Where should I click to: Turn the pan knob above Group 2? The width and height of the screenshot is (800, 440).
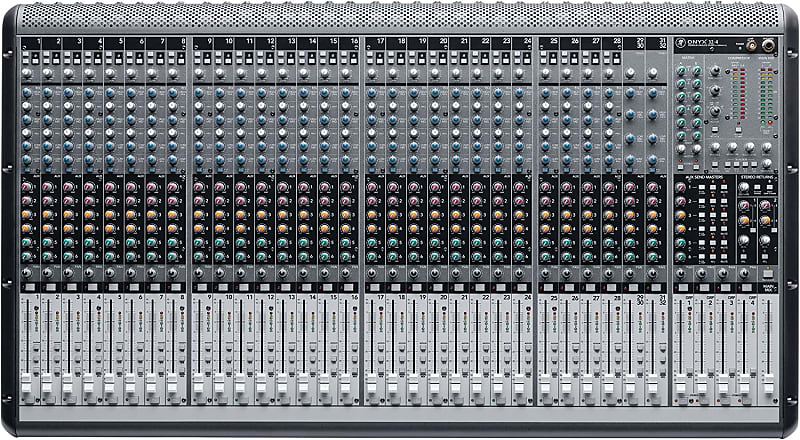tap(702, 273)
